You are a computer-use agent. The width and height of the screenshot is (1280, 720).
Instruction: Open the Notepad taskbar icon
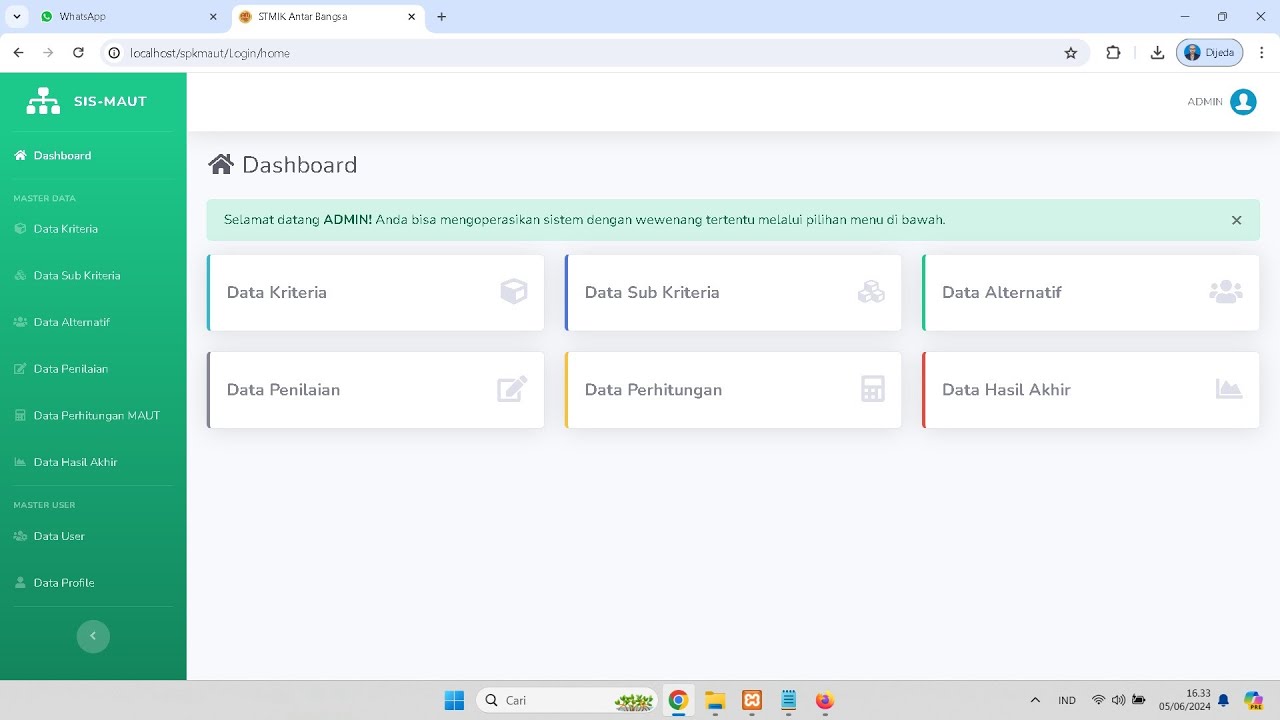point(788,700)
